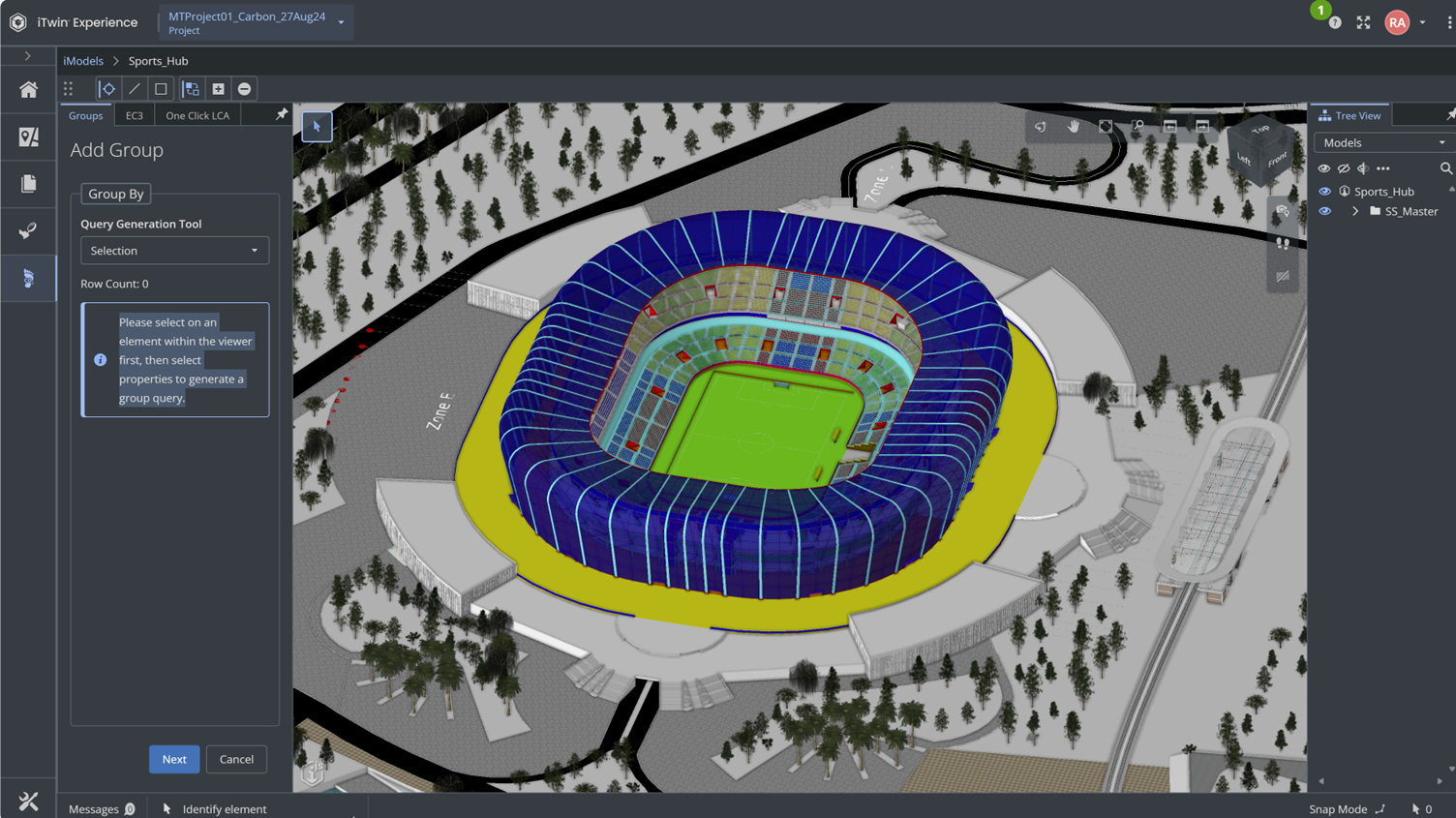Viewport: 1456px width, 818px height.
Task: Start the Walk tool footprints icon
Action: click(x=1283, y=244)
